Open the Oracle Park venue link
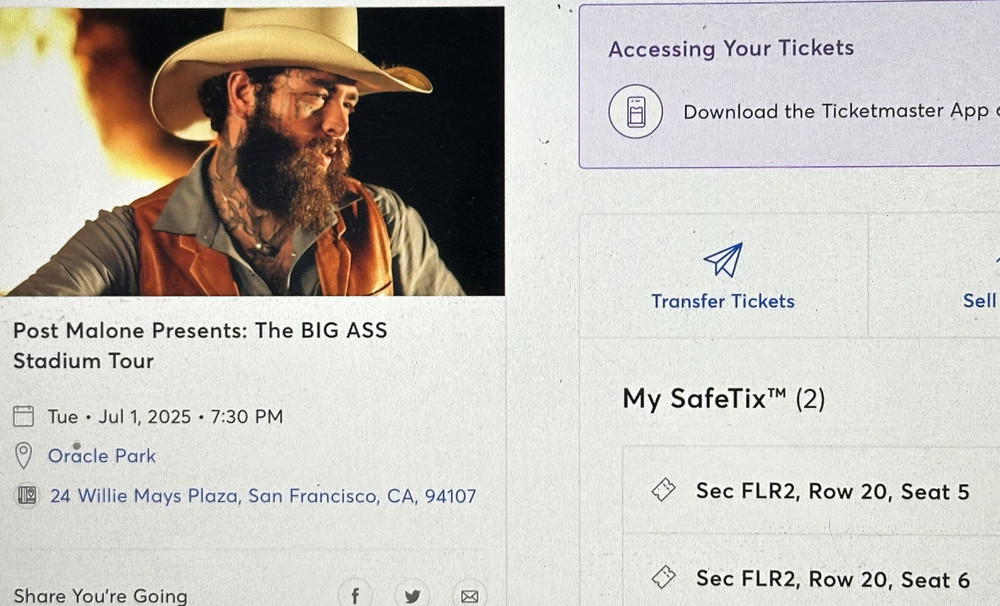Viewport: 1000px width, 606px height. pos(102,456)
